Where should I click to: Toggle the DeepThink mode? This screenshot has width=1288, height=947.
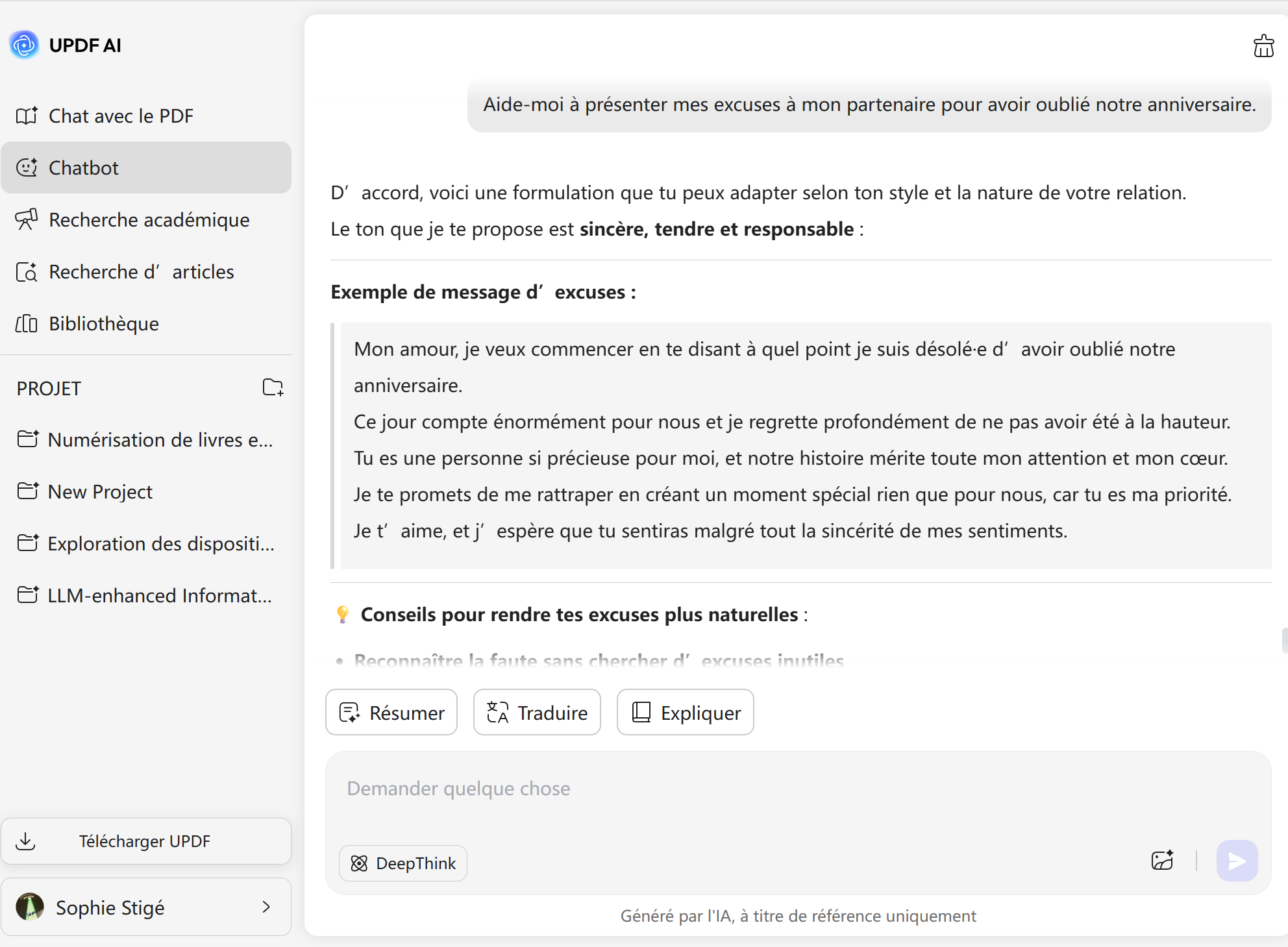click(403, 863)
